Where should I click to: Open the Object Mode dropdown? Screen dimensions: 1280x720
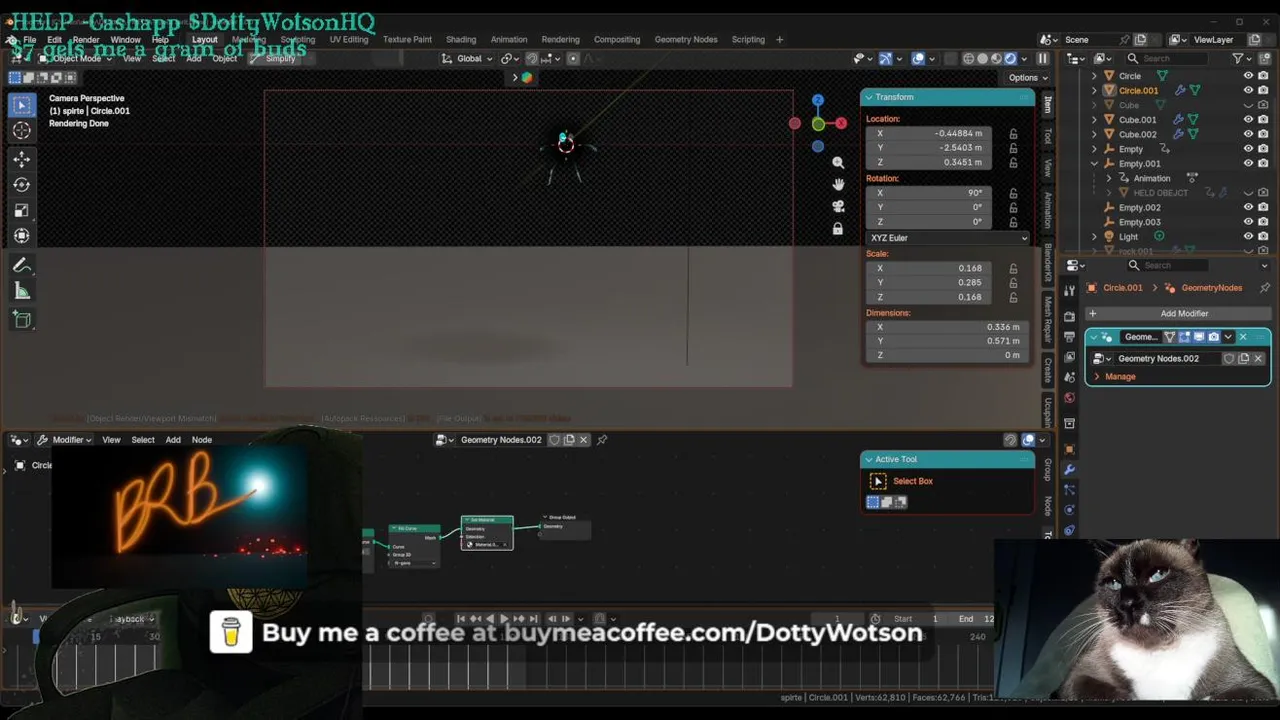74,59
